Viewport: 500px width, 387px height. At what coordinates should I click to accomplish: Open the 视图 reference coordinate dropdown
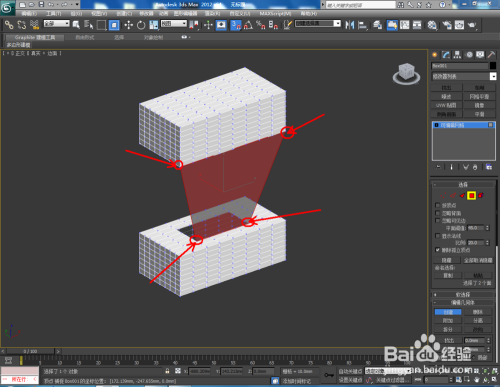pos(174,24)
